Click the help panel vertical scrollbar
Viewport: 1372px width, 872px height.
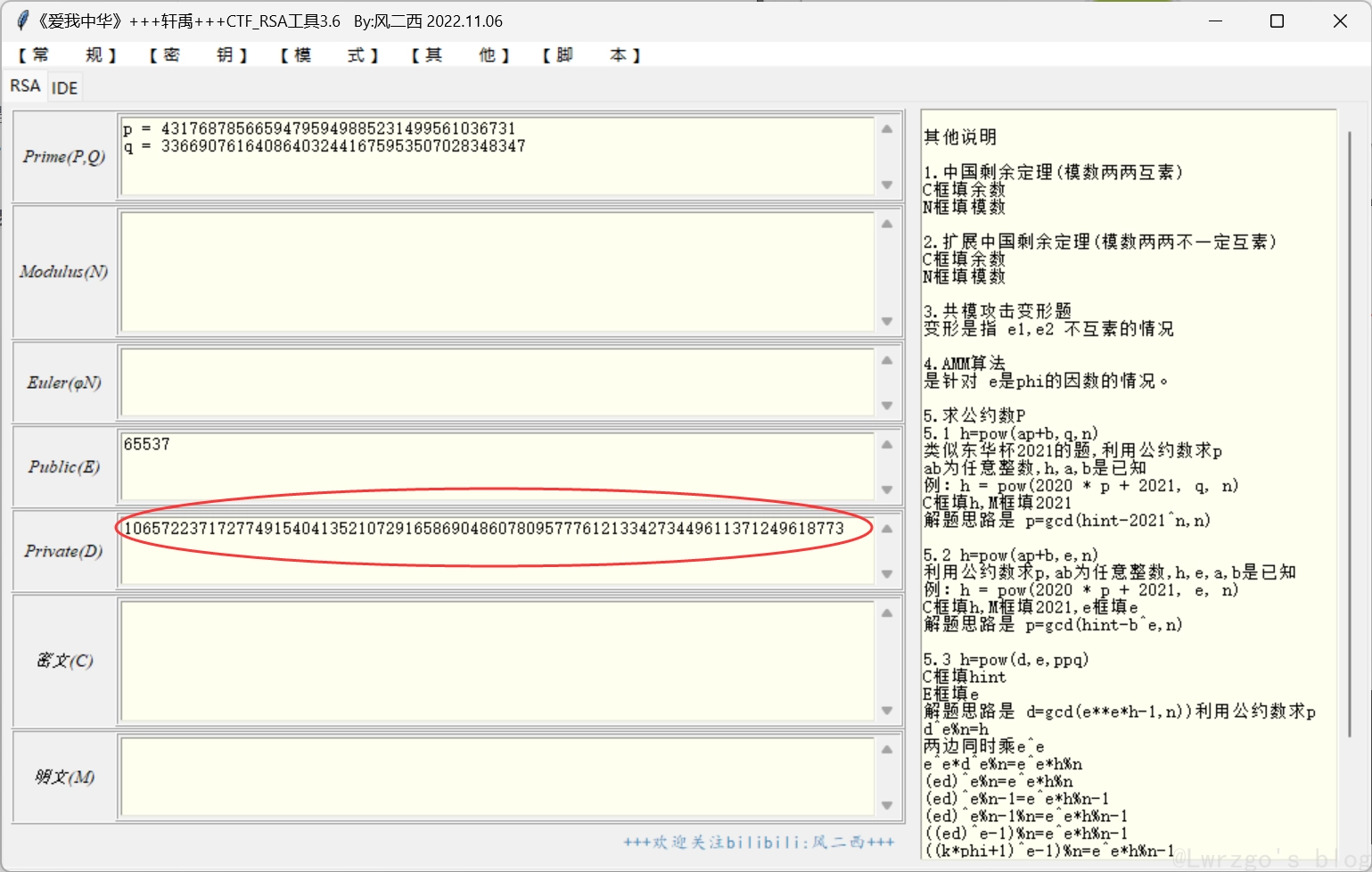point(1350,434)
